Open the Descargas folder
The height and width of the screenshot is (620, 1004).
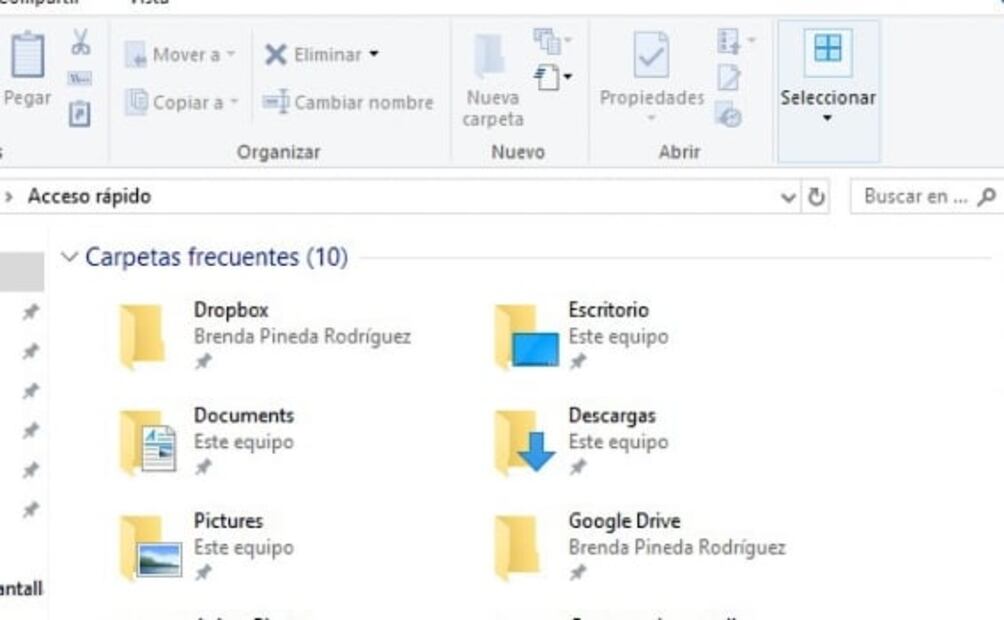[x=517, y=441]
